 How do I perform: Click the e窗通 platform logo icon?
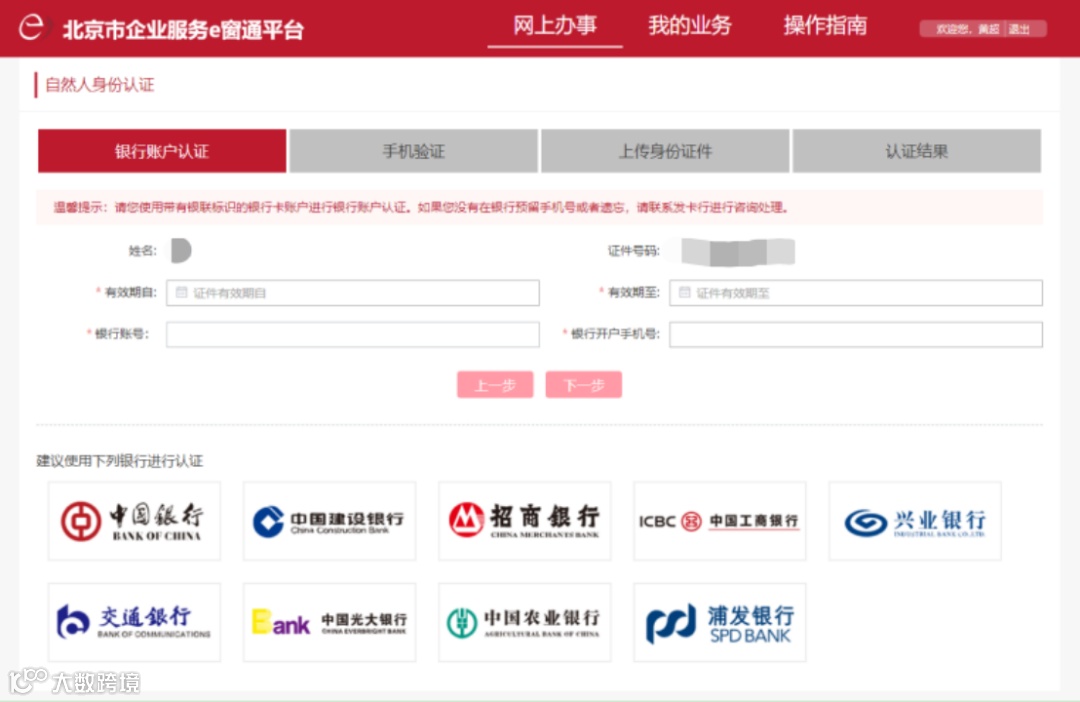[x=31, y=28]
